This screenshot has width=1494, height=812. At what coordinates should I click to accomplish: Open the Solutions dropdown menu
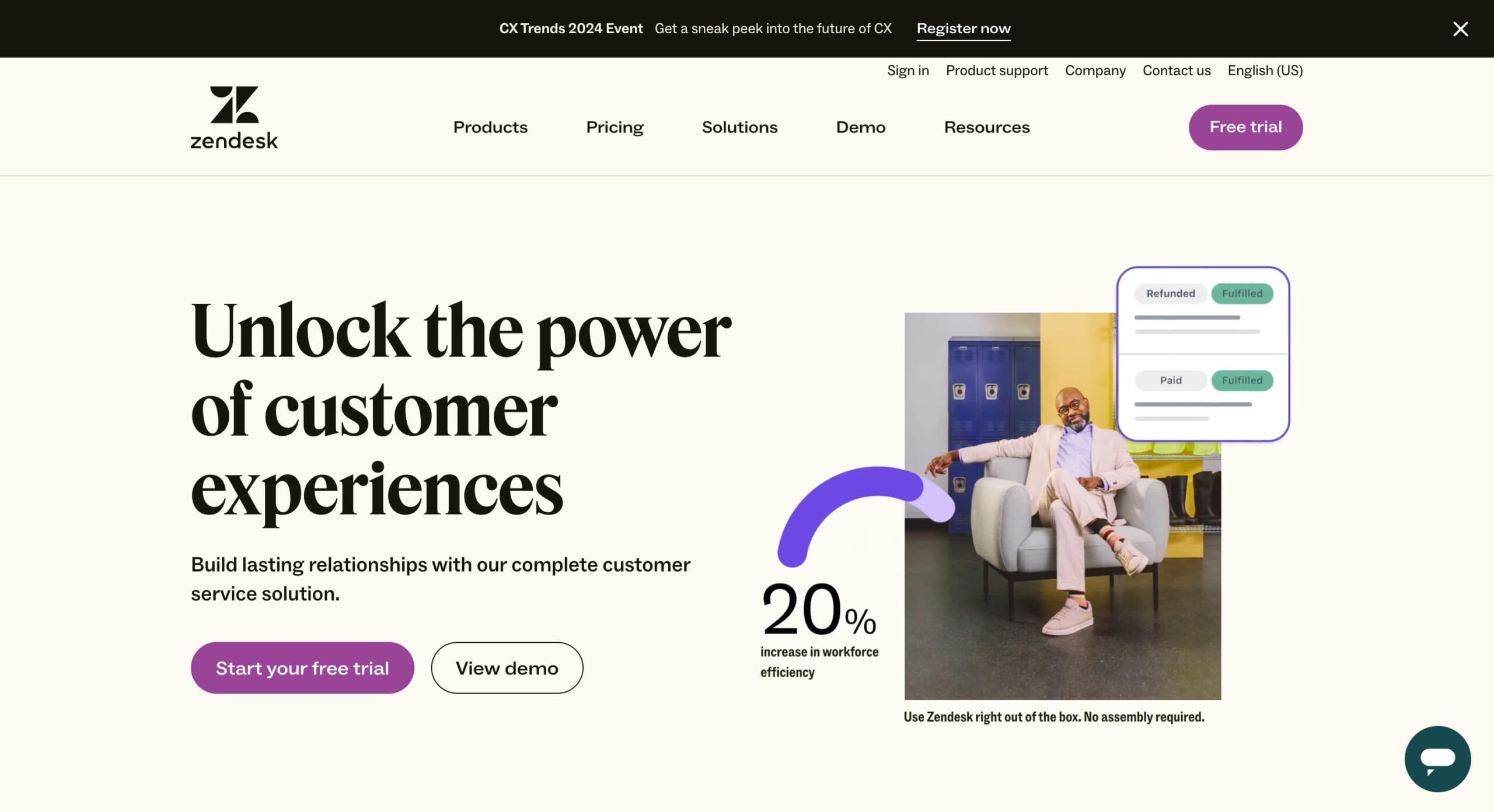739,127
